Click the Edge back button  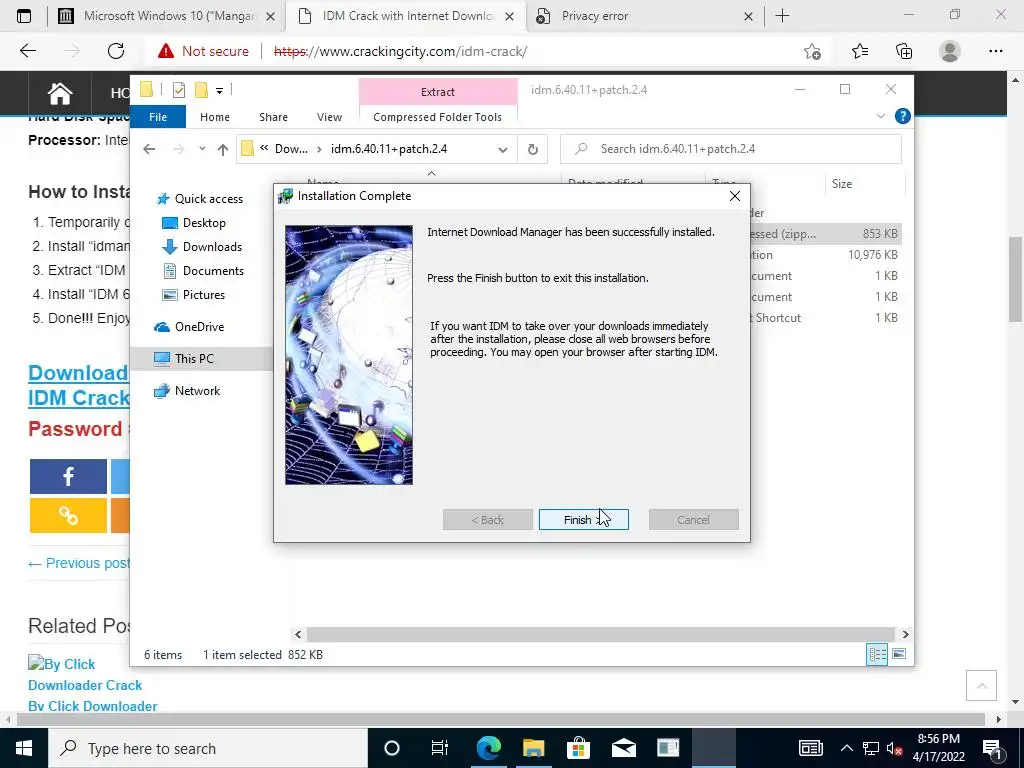27,51
